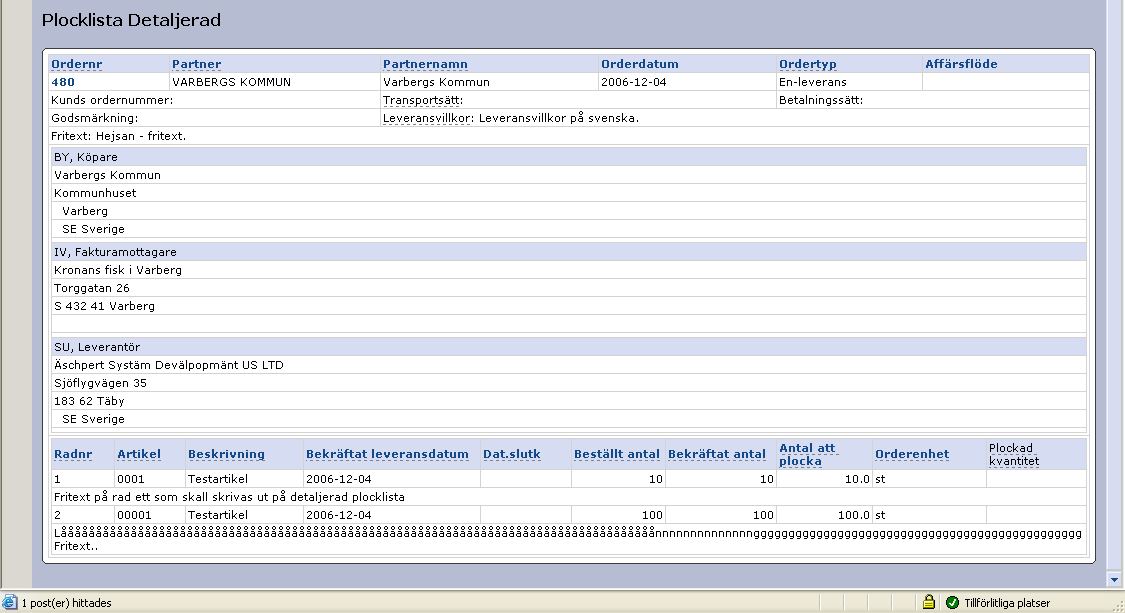1125x613 pixels.
Task: Click the Orderenhet column header
Action: pos(912,454)
